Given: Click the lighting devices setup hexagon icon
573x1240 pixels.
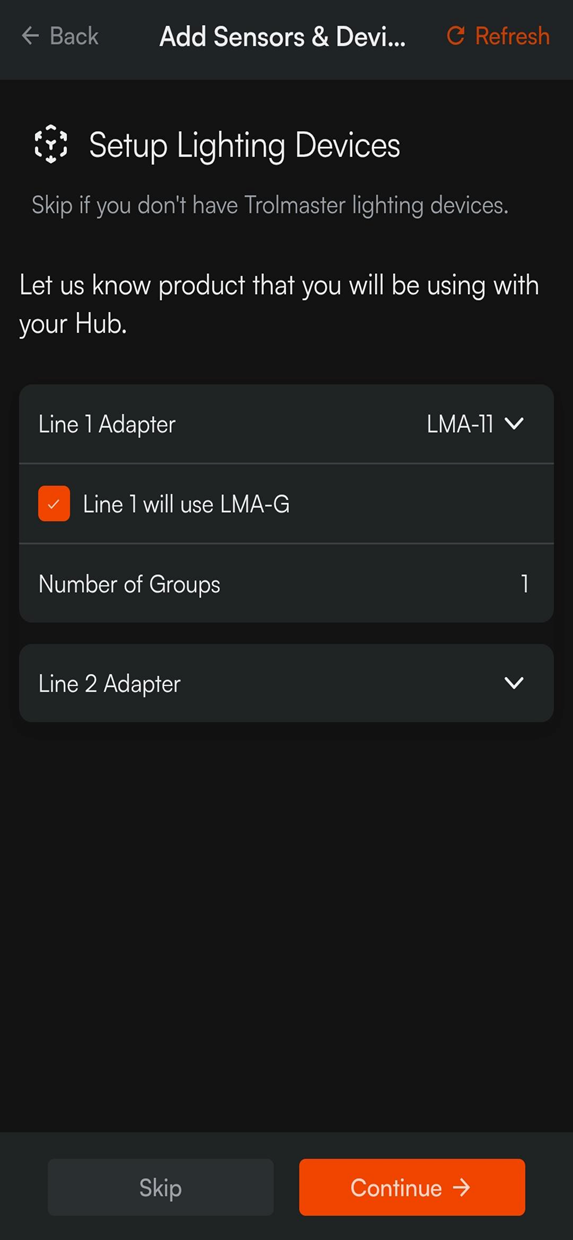Looking at the screenshot, I should 51,145.
